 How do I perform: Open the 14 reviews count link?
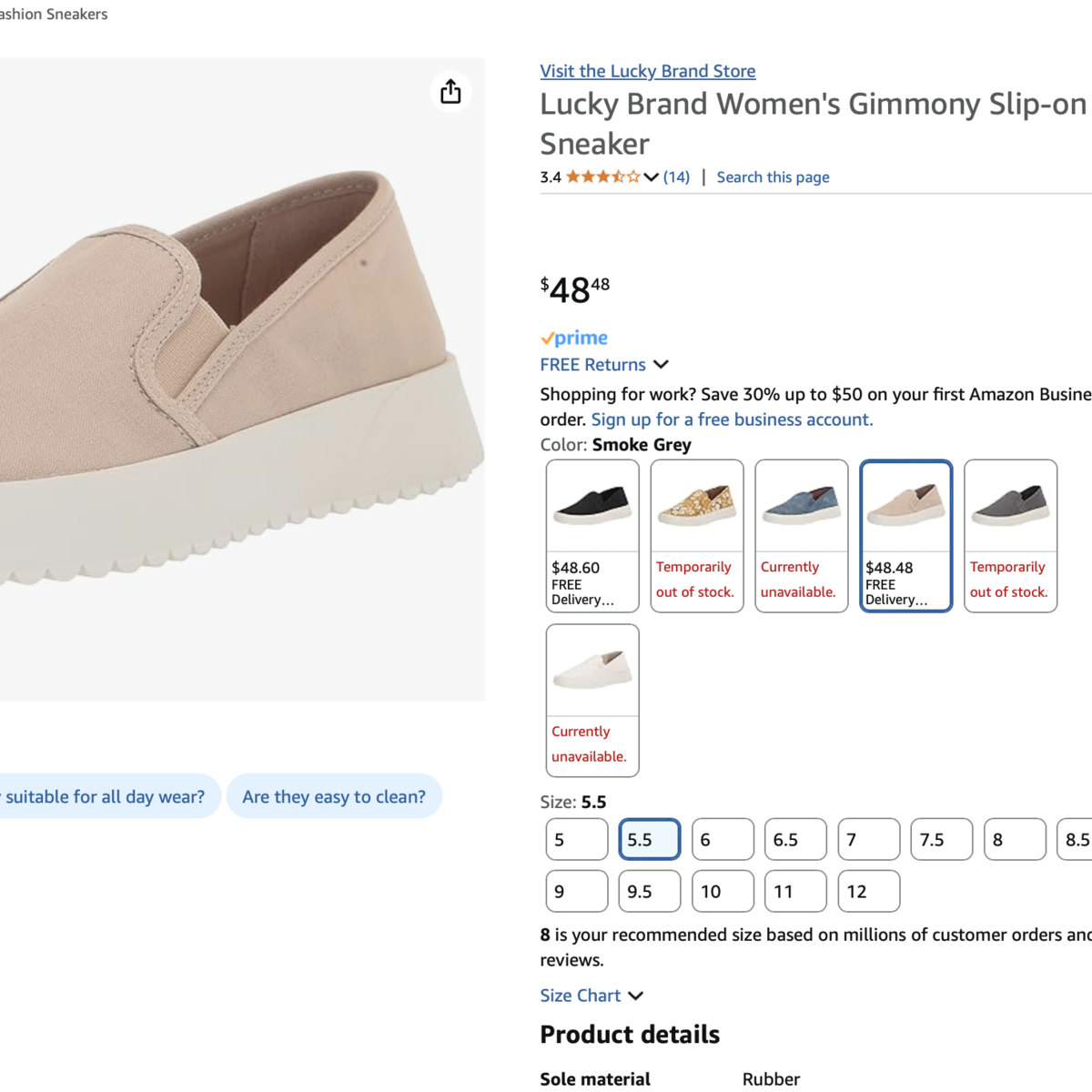[676, 177]
